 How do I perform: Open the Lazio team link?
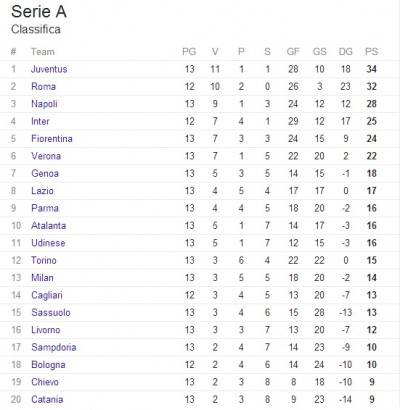pos(42,191)
